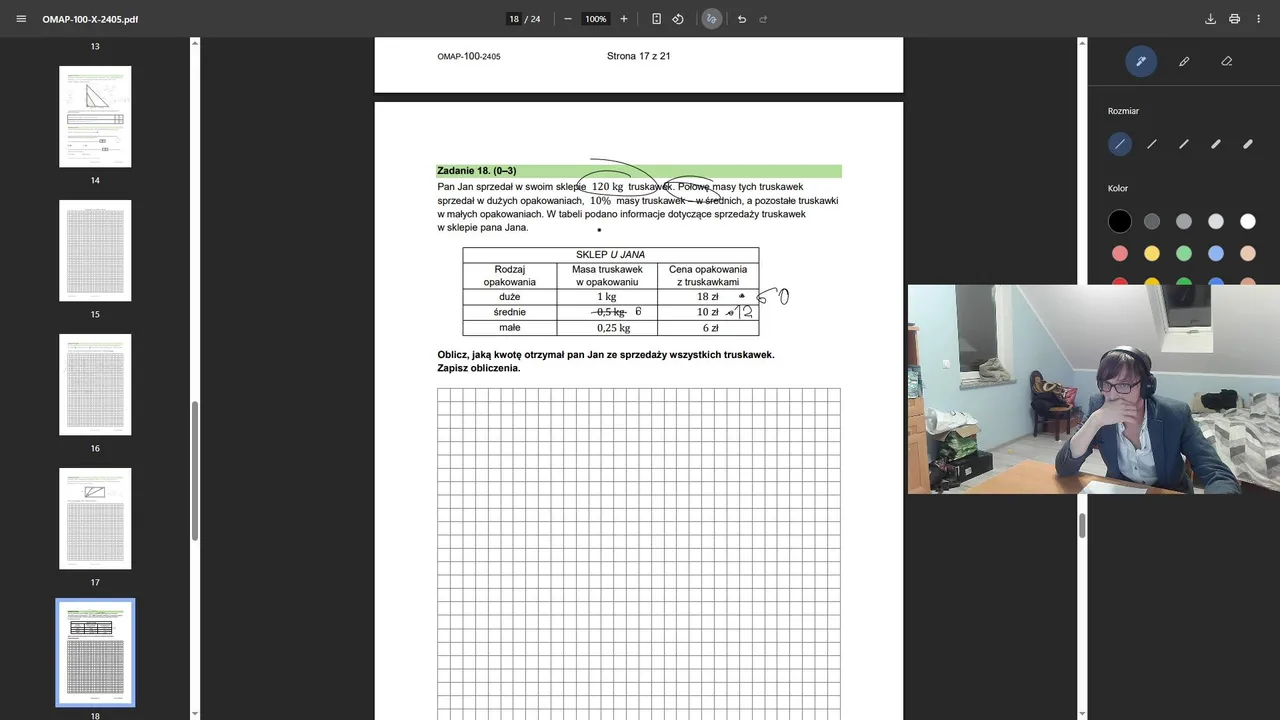Screen dimensions: 1280x720
Task: Toggle the annotation draw mode button
Action: [711, 19]
